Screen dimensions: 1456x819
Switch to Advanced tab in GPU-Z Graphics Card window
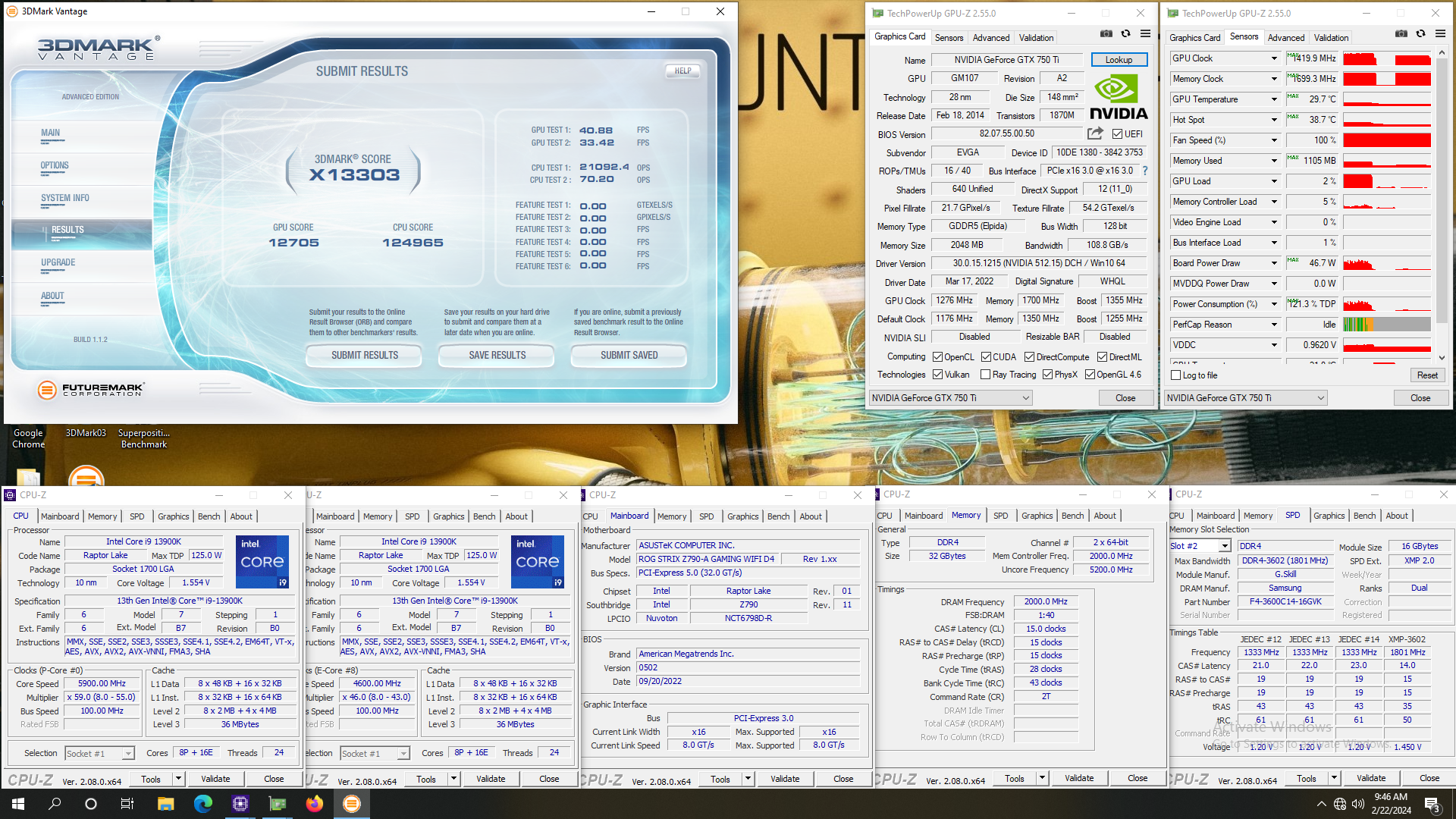pyautogui.click(x=991, y=37)
